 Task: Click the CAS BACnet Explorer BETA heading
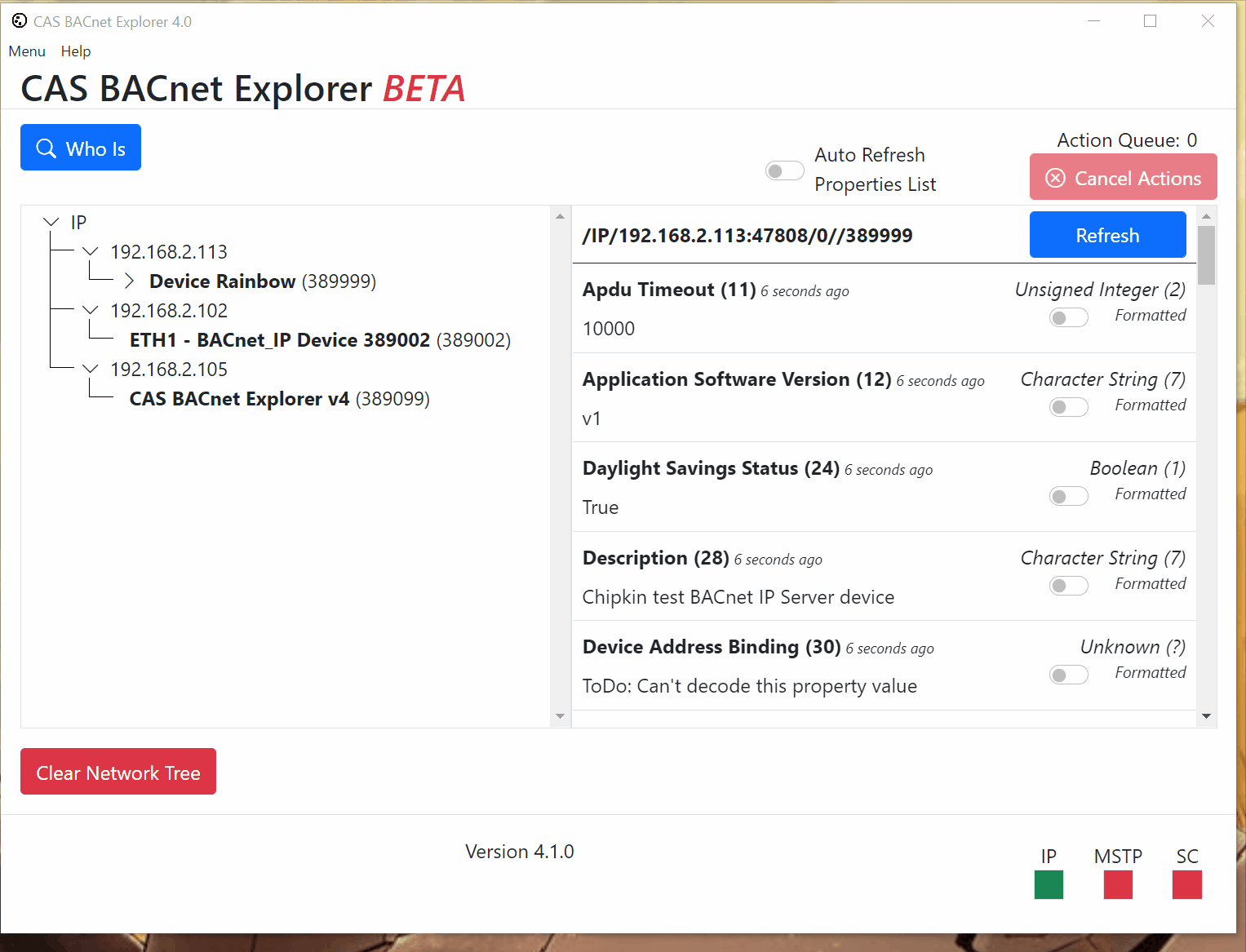click(x=243, y=88)
